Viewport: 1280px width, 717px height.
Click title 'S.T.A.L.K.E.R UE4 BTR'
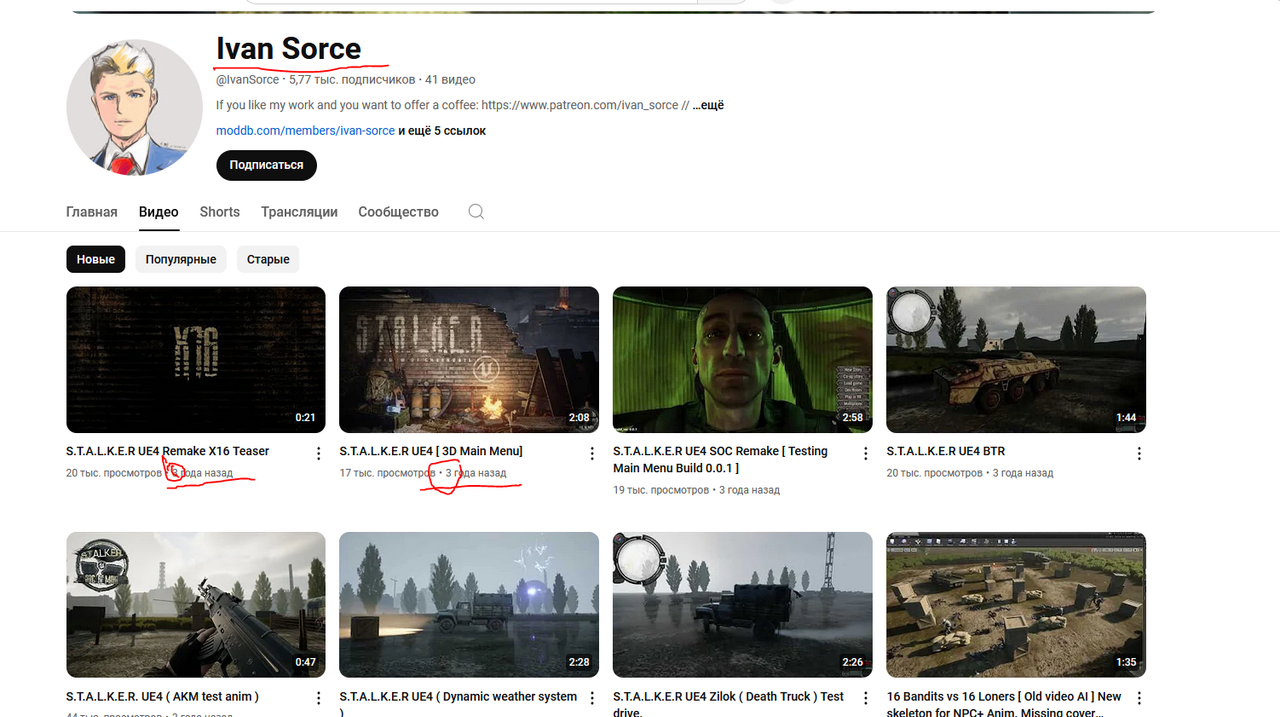(946, 451)
